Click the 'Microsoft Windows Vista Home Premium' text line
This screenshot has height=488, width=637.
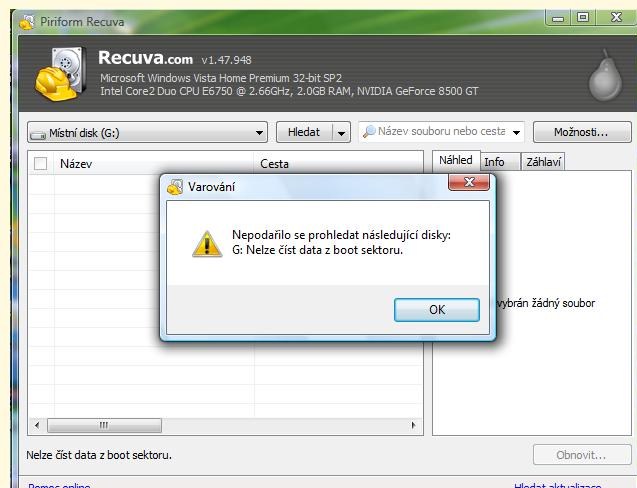[221, 78]
